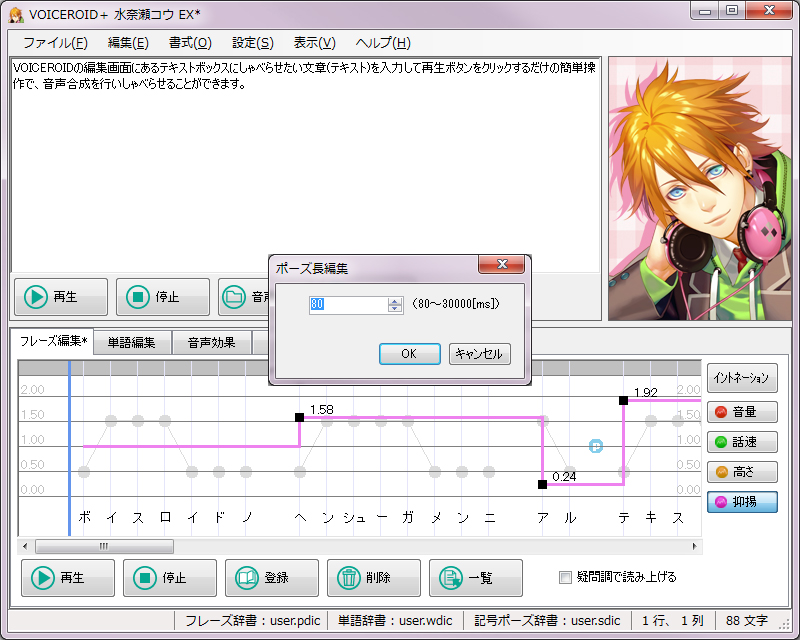Viewport: 800px width, 640px height.
Task: Stop phrase playback with the lower 停止 button
Action: click(x=170, y=578)
